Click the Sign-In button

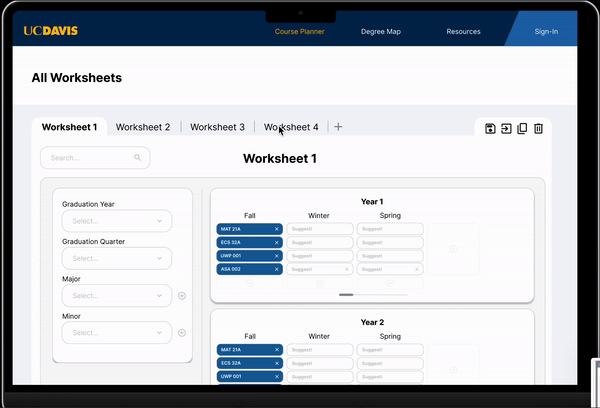[546, 31]
